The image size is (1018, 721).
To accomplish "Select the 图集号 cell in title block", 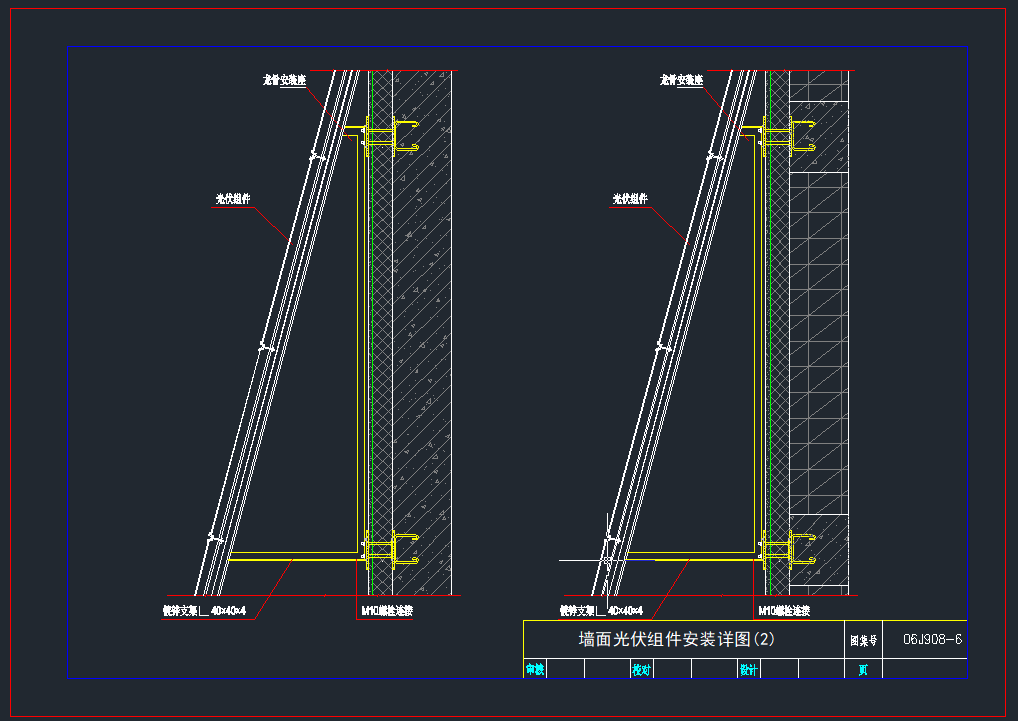I will click(x=862, y=640).
